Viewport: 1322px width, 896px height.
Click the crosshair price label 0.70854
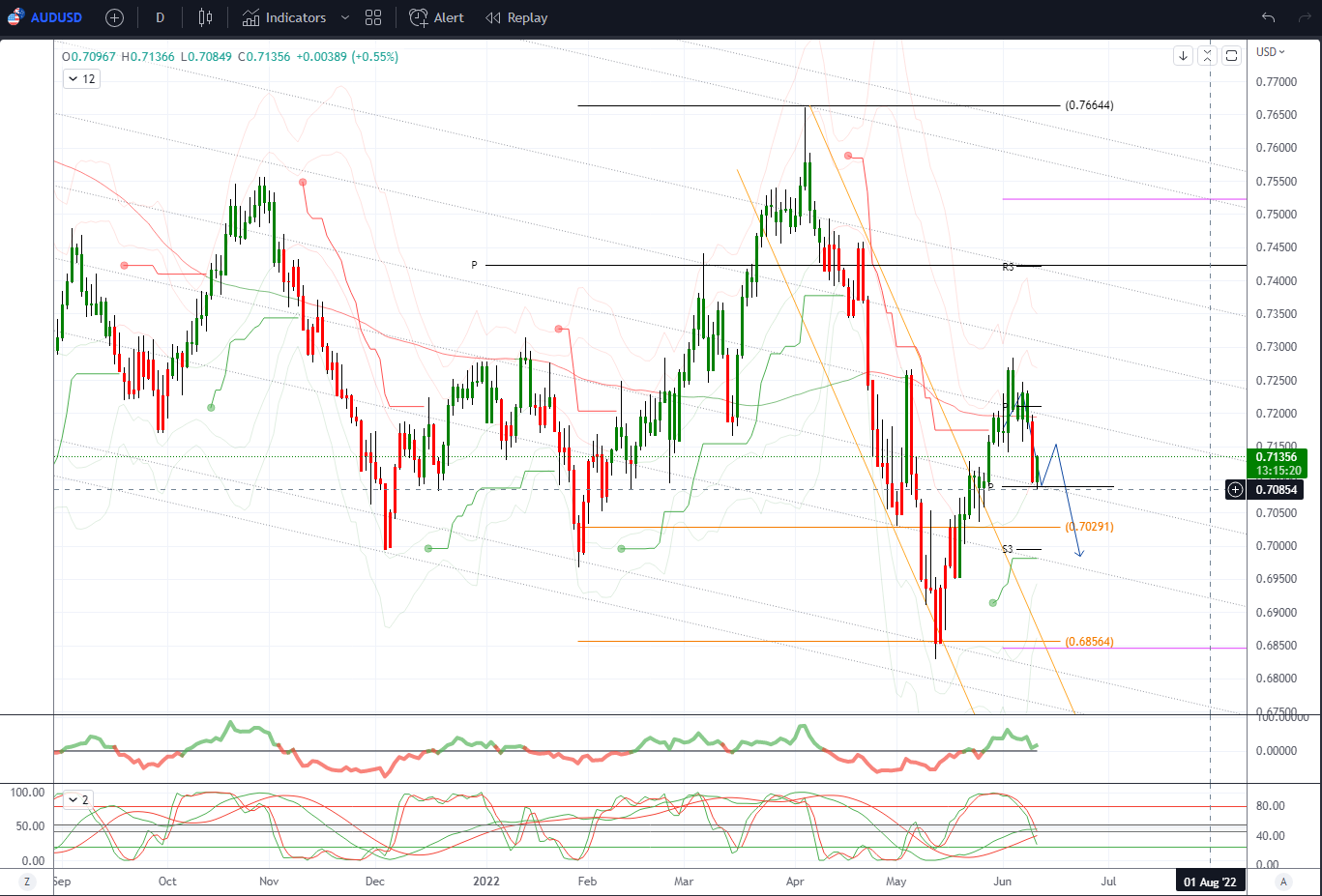[1277, 490]
